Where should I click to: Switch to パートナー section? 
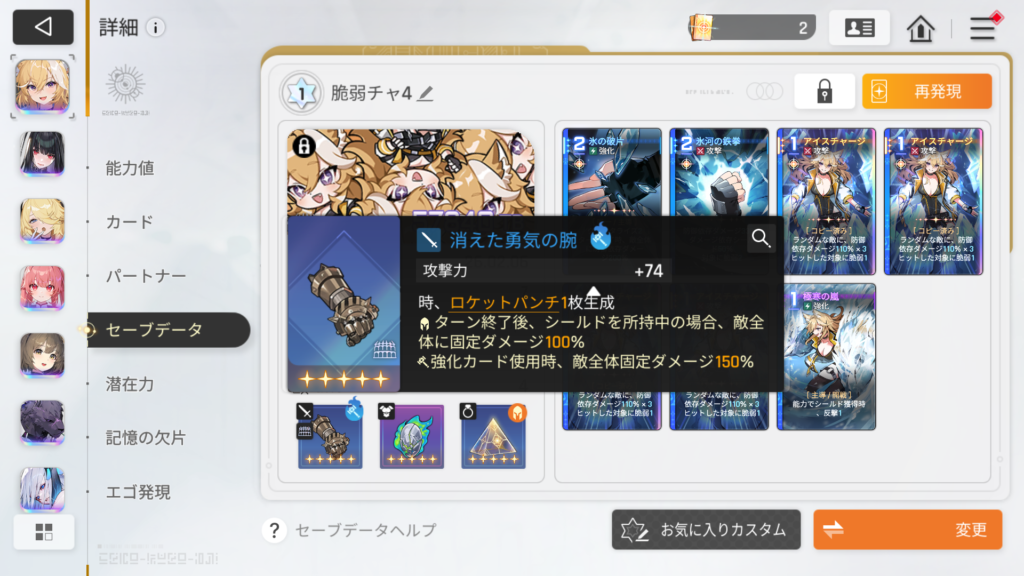146,276
